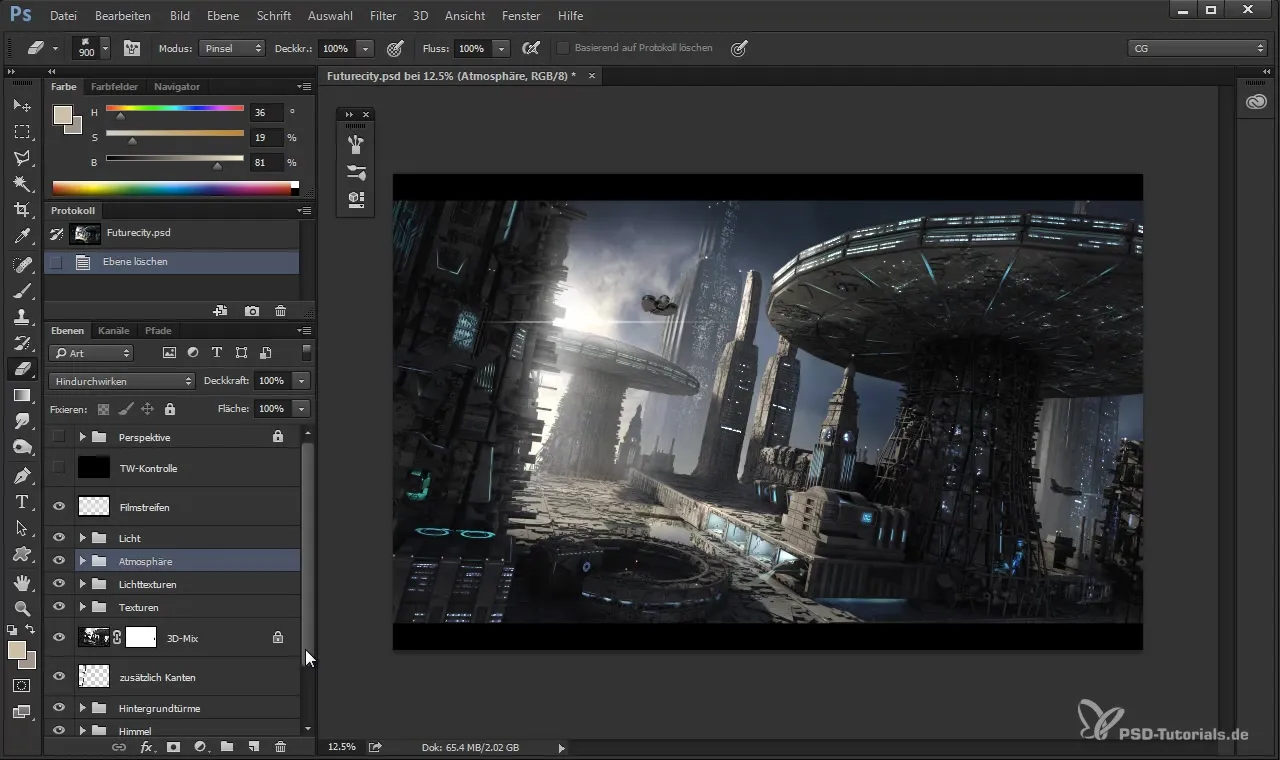Viewport: 1280px width, 760px height.
Task: Delete layer with Layers panel trash icon
Action: 280,747
